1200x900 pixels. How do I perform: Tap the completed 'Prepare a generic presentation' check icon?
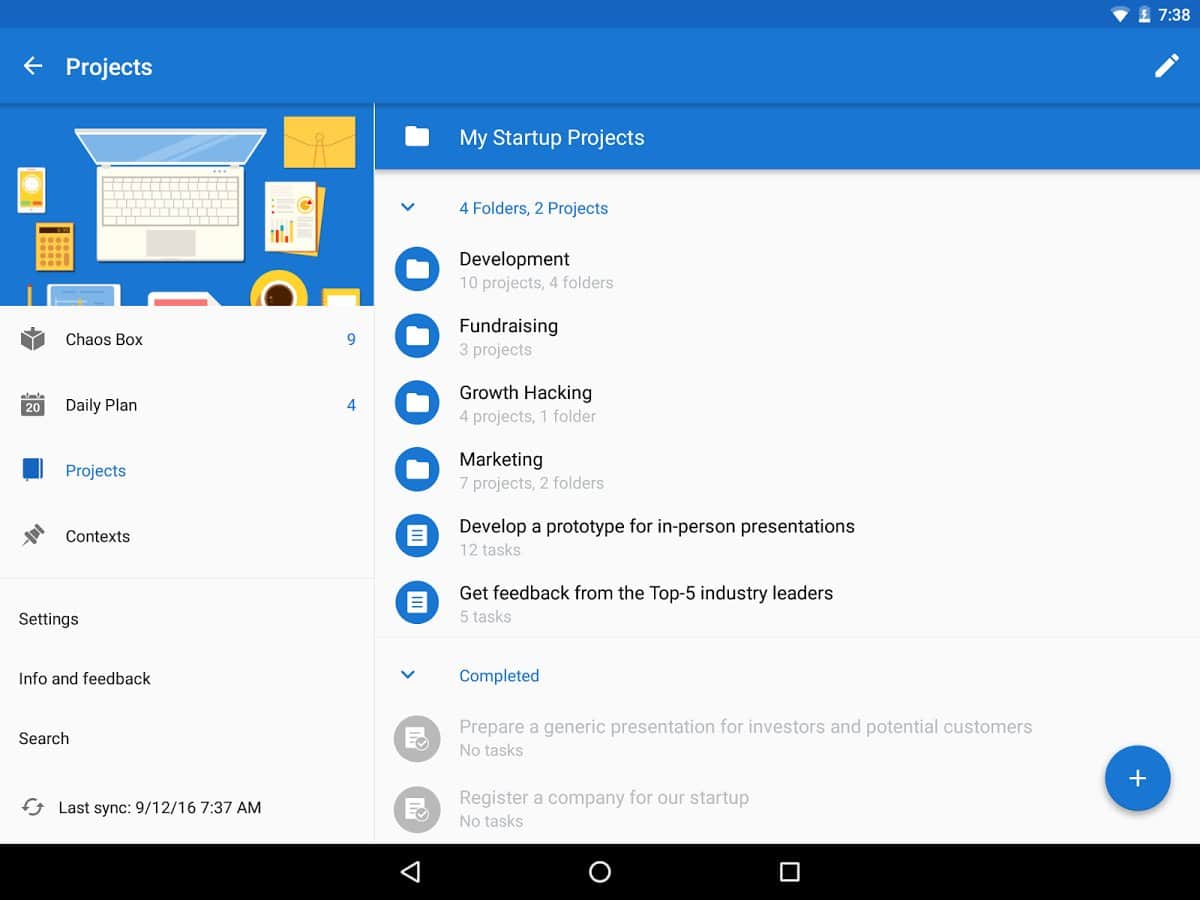click(x=417, y=739)
